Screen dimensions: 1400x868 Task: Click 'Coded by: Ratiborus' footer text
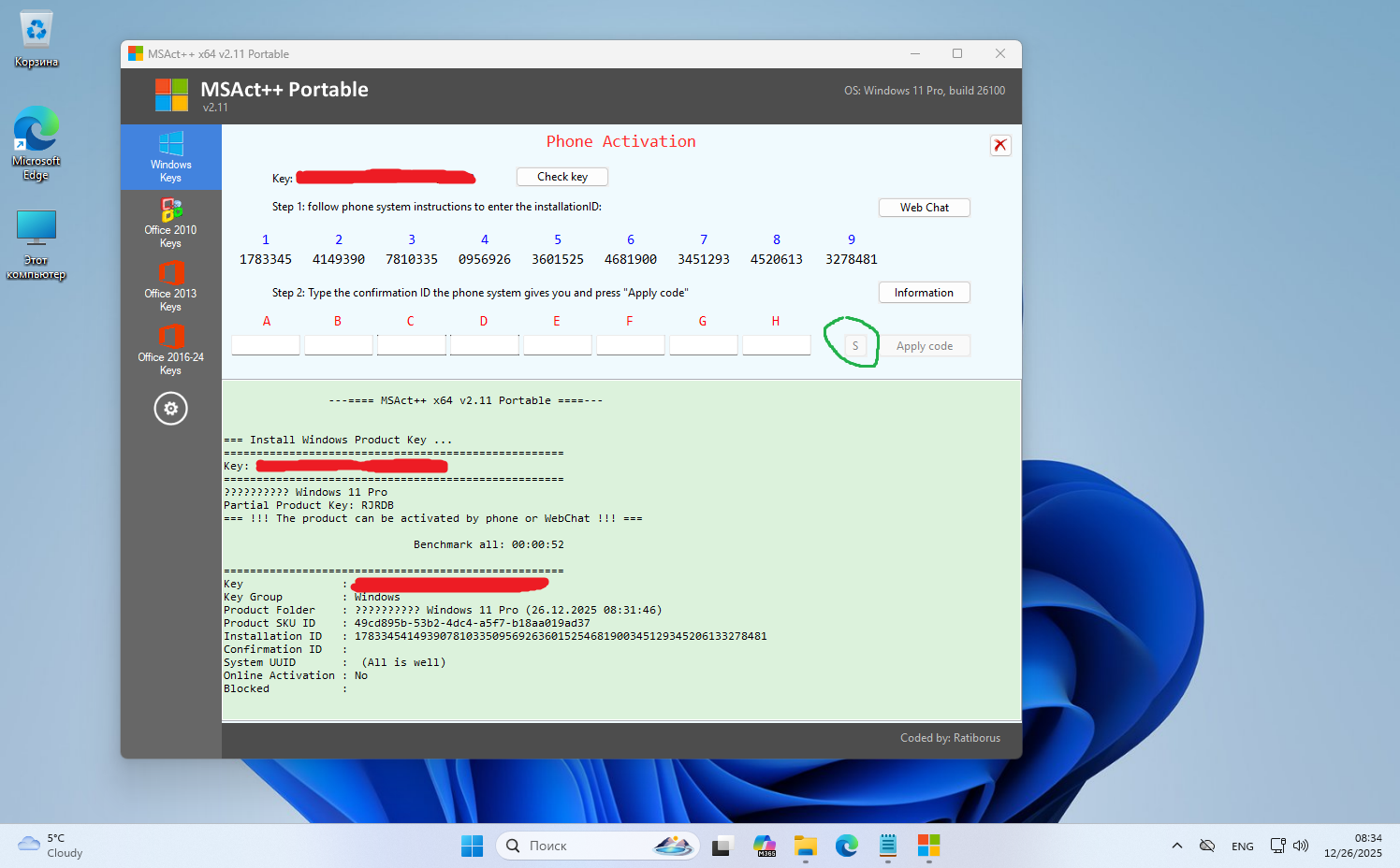[950, 738]
